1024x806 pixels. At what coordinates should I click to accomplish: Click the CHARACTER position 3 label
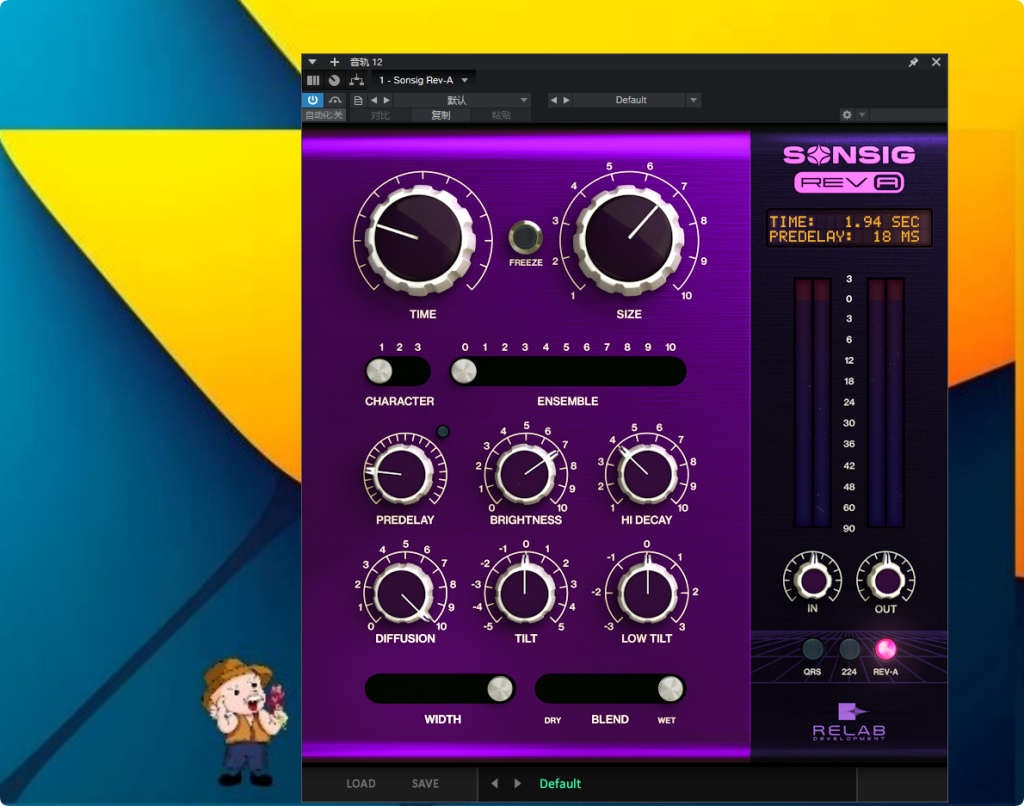[x=418, y=347]
